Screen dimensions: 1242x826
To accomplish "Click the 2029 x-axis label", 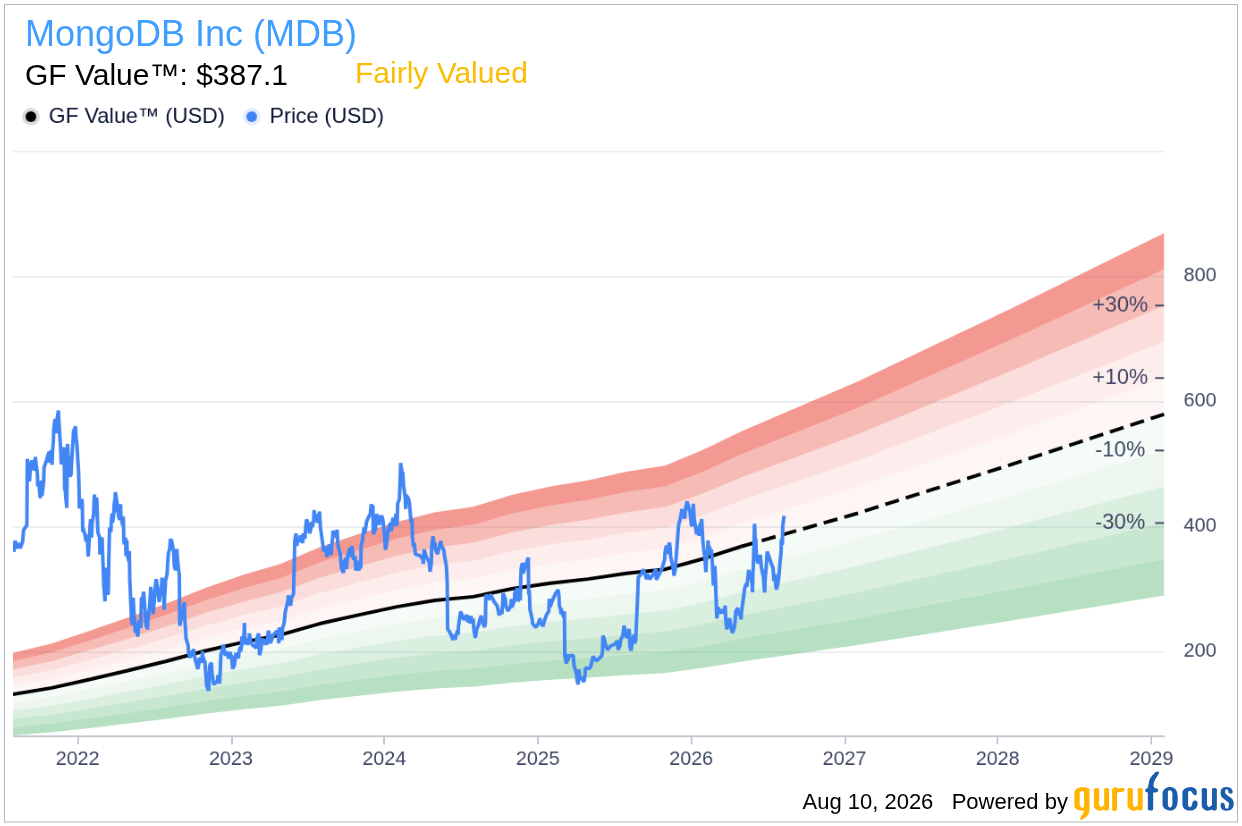I will tap(1150, 758).
